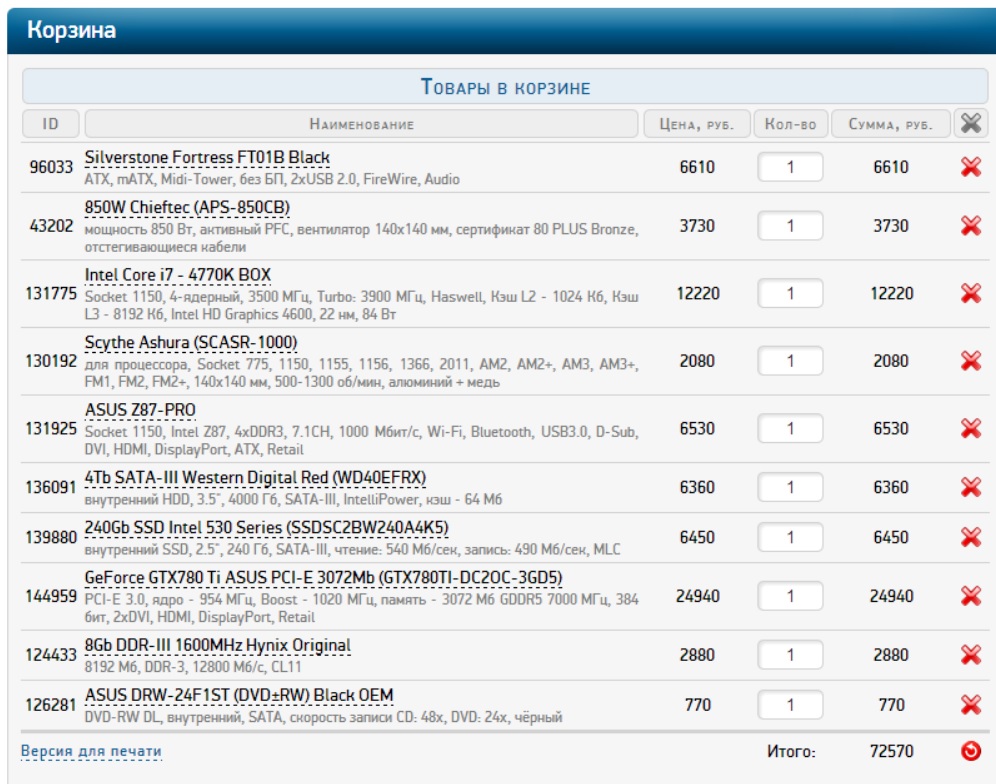This screenshot has height=784, width=996.
Task: Remove ASUS Z87-PRO motherboard item
Action: 971,429
